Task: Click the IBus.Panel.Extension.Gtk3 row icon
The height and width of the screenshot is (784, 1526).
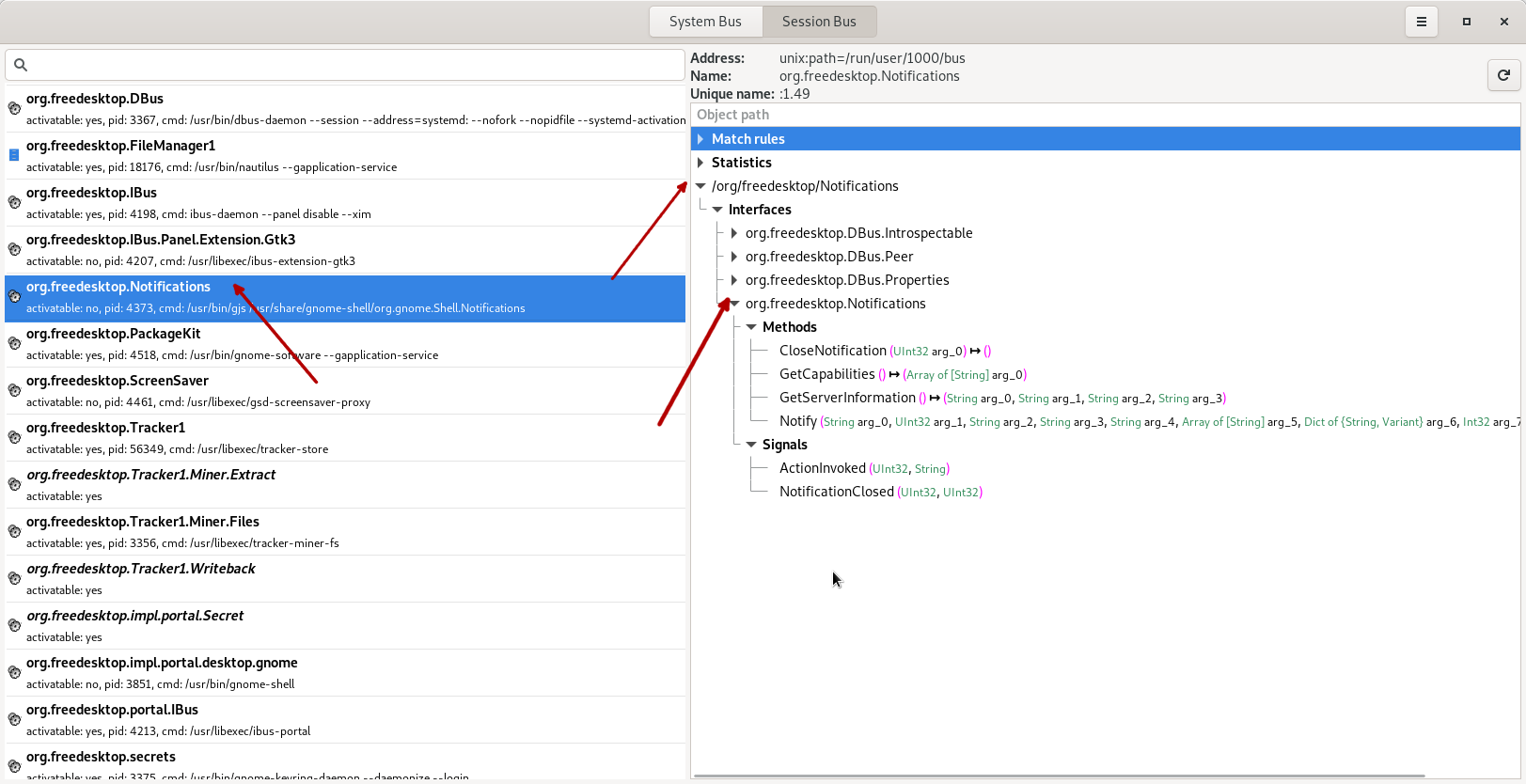Action: pyautogui.click(x=14, y=249)
